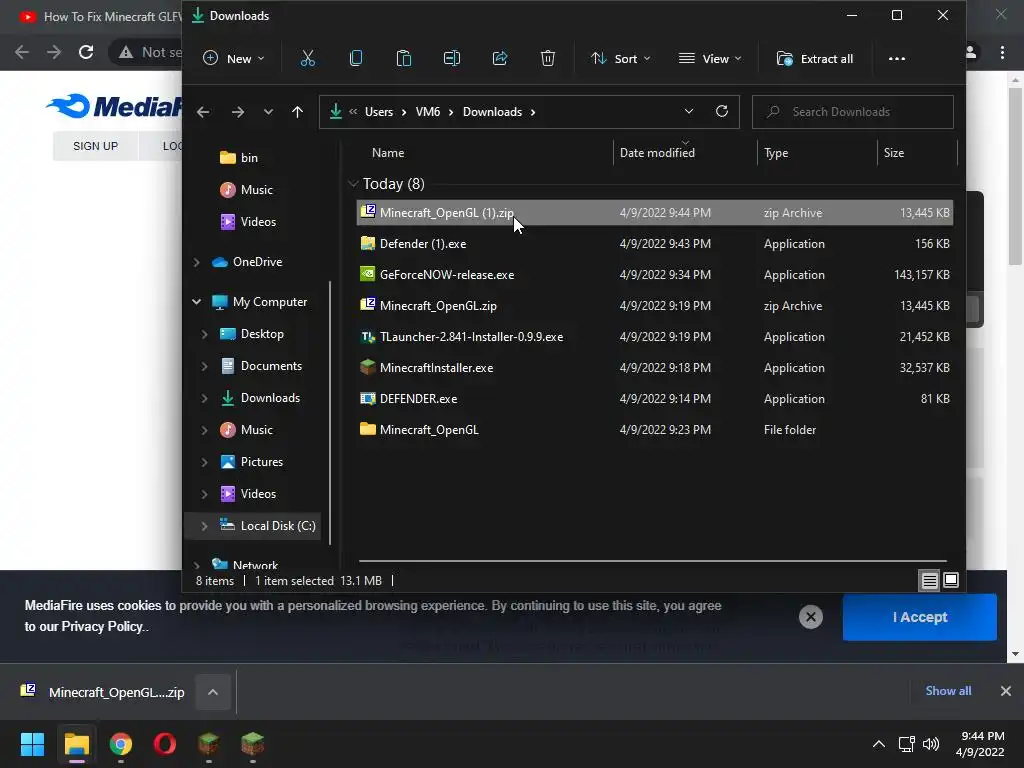Click Show all downloads link
1024x768 pixels.
click(948, 691)
